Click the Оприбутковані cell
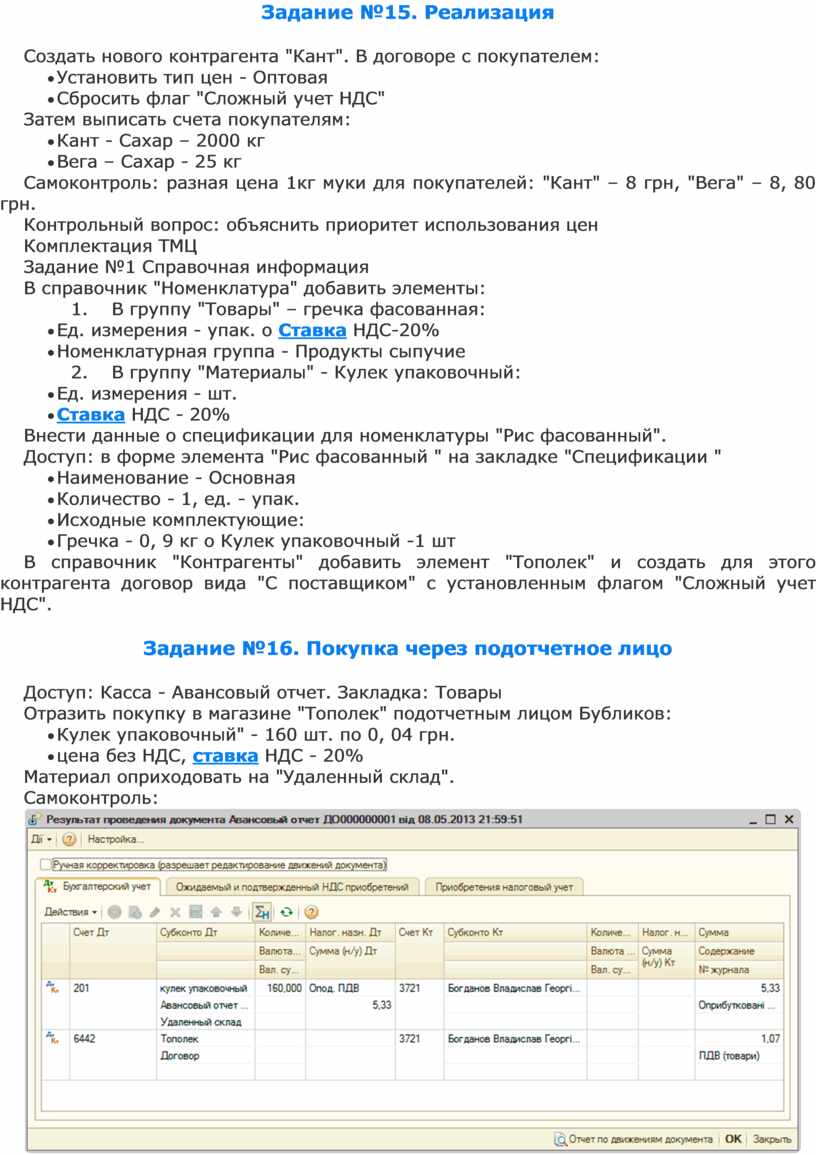The image size is (816, 1155). (739, 1005)
